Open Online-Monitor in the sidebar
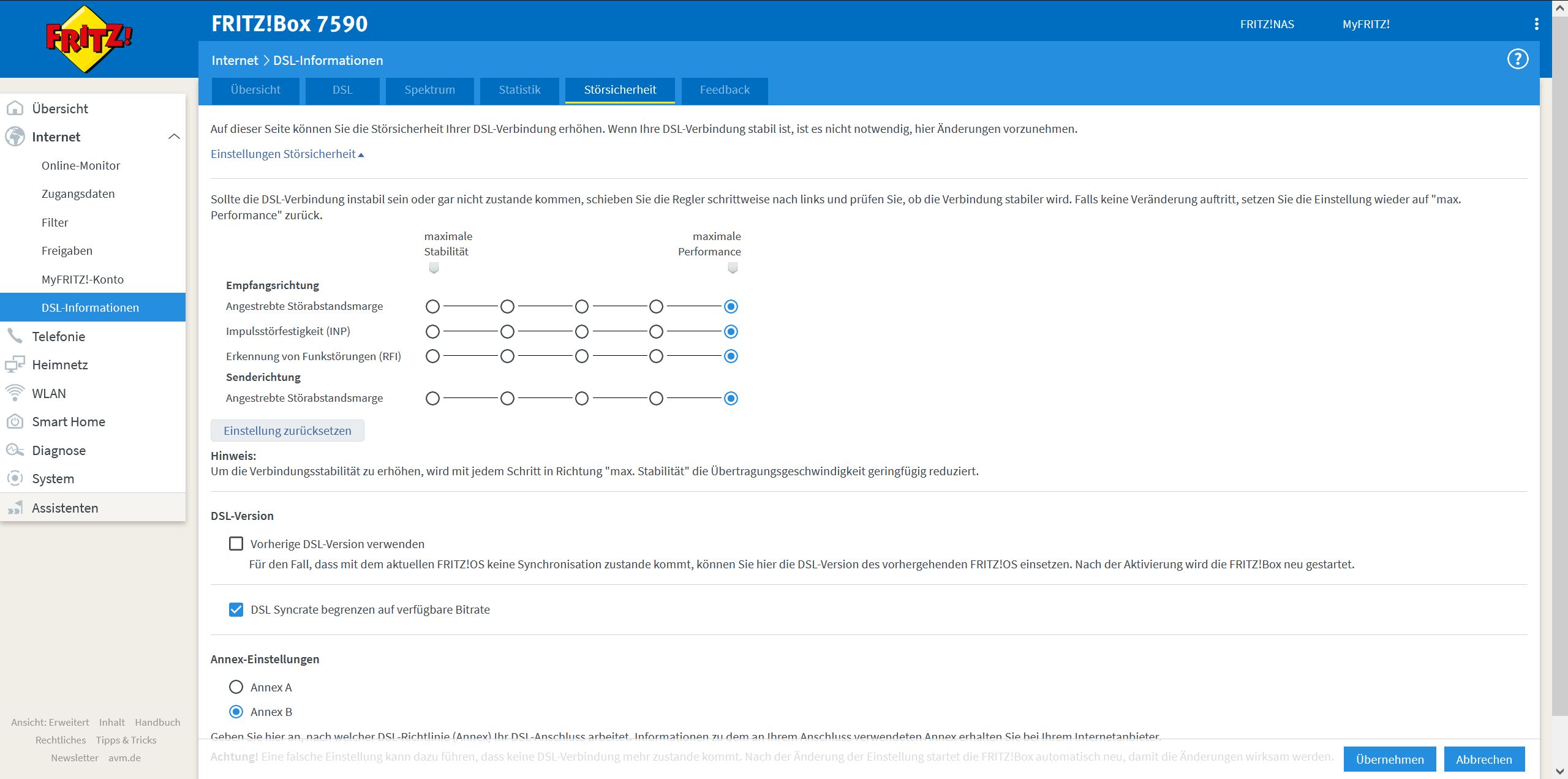The height and width of the screenshot is (779, 1568). (81, 165)
